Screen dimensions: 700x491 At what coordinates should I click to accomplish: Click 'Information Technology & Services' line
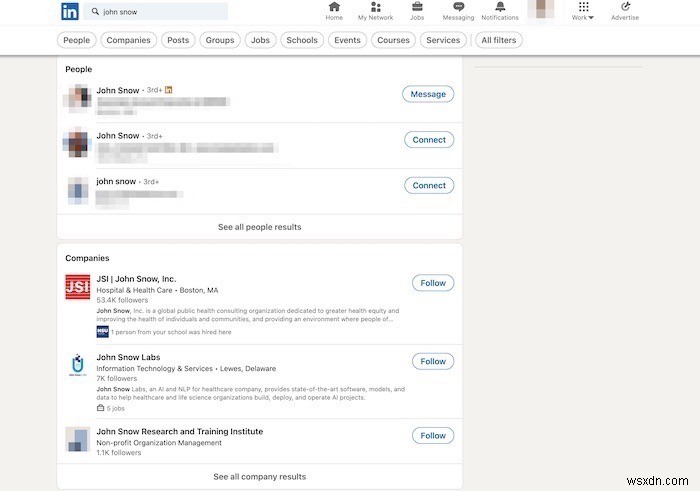[x=186, y=369]
